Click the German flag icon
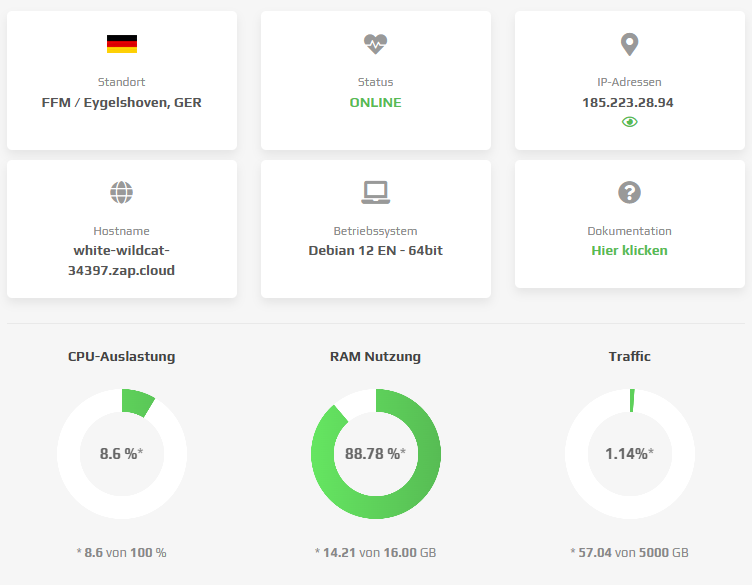The image size is (752, 585). (122, 44)
